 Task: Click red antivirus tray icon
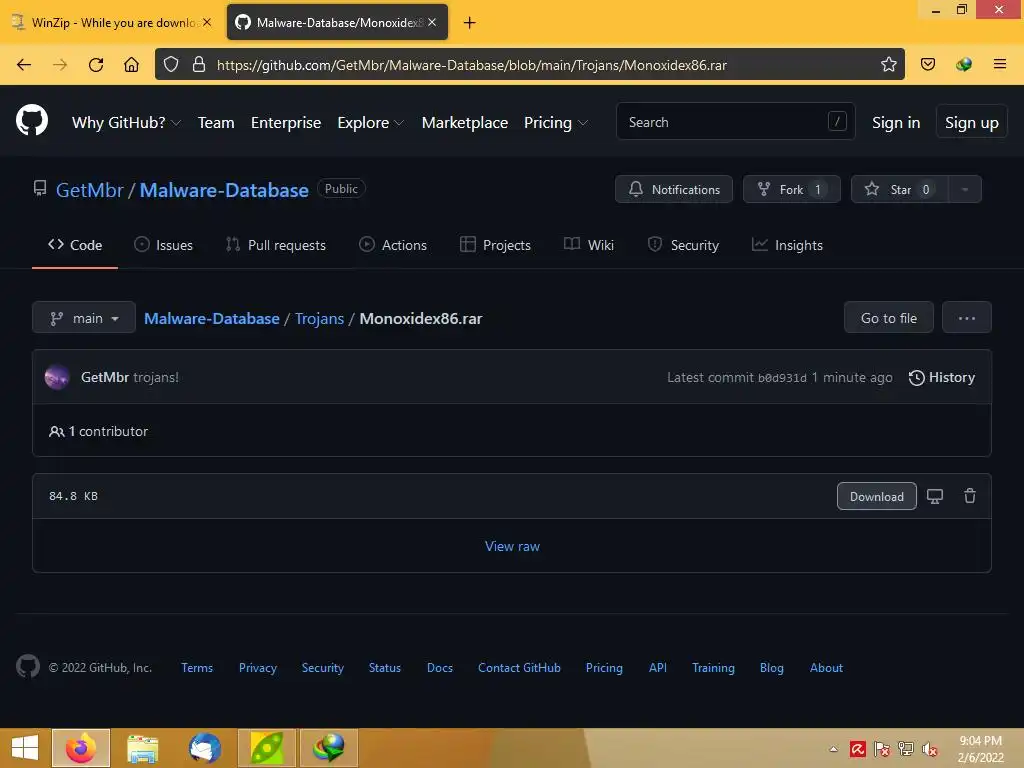[x=857, y=749]
